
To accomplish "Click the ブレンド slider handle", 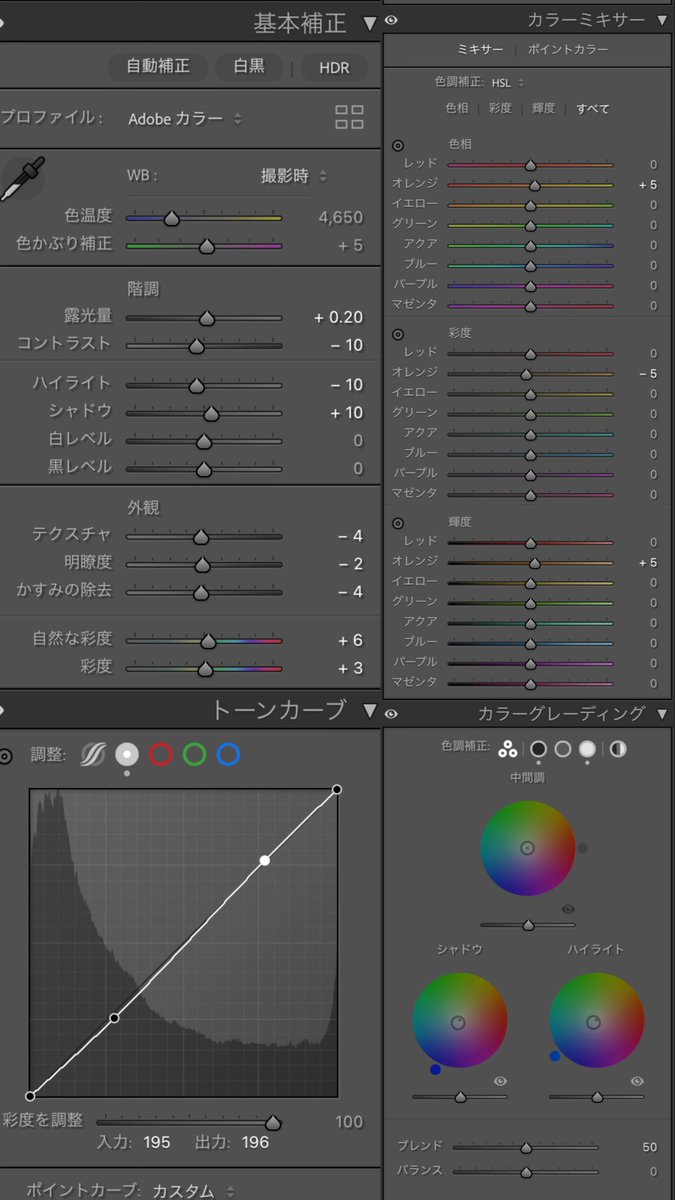I will click(526, 1148).
